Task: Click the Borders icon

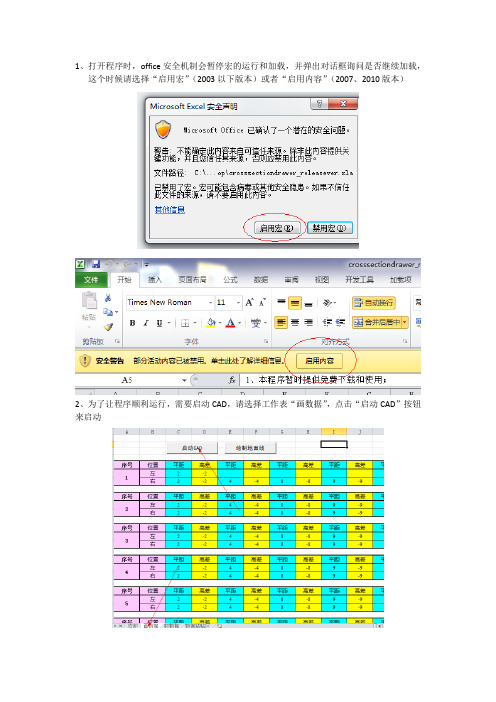Action: pyautogui.click(x=185, y=323)
